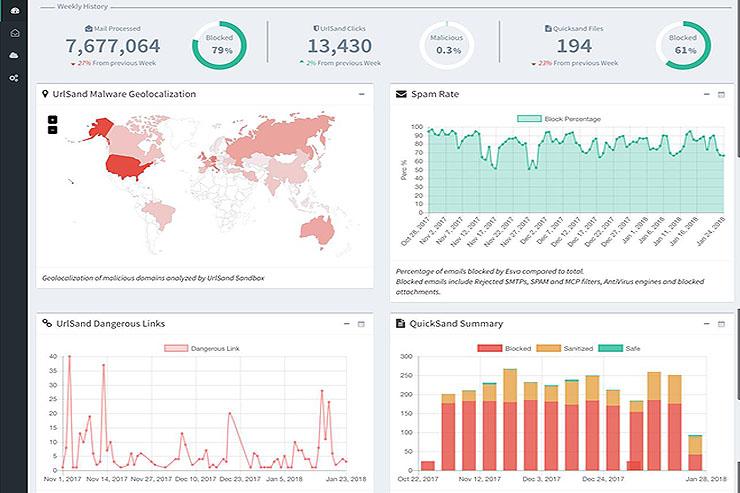Zoom in on the geolocalization map

[52, 119]
